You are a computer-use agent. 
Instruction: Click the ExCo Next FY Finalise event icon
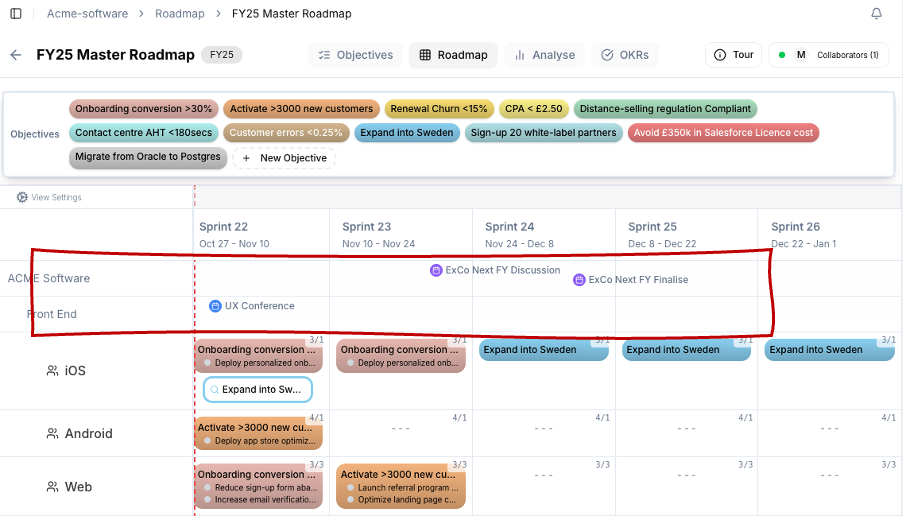tap(579, 280)
